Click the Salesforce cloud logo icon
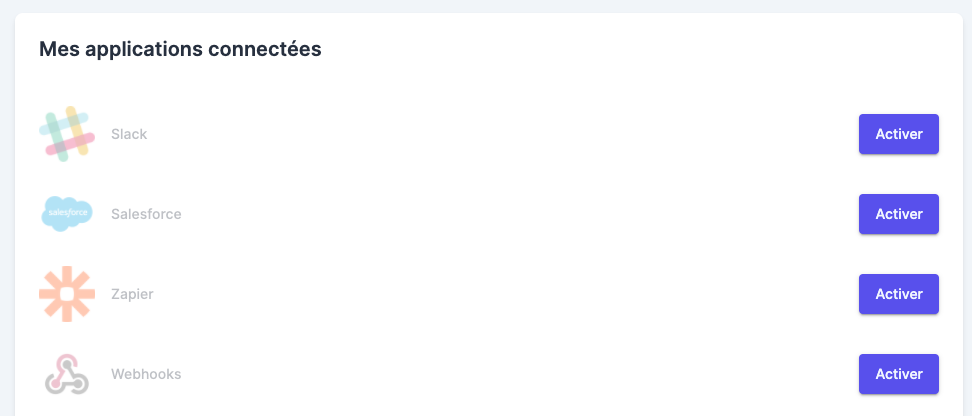The image size is (972, 416). [67, 214]
